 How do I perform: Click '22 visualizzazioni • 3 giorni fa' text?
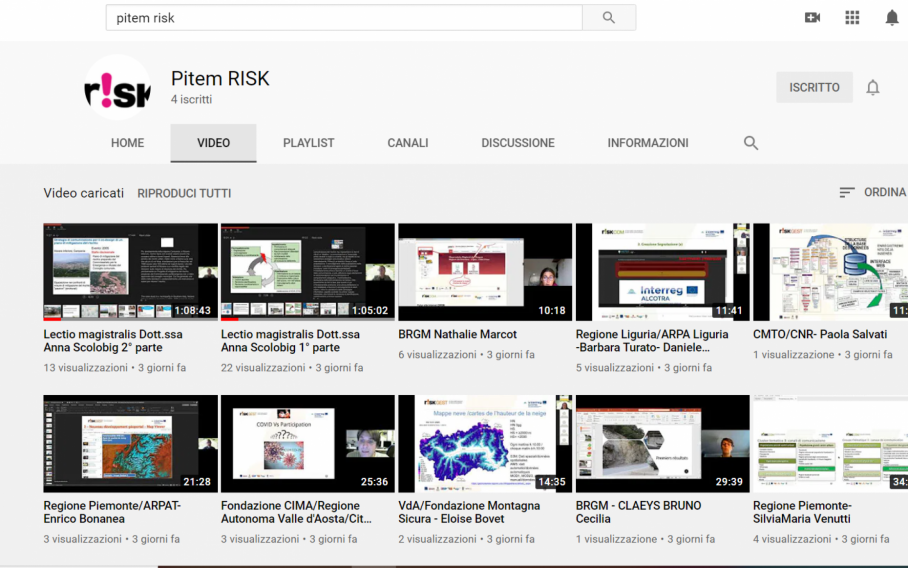tap(292, 368)
